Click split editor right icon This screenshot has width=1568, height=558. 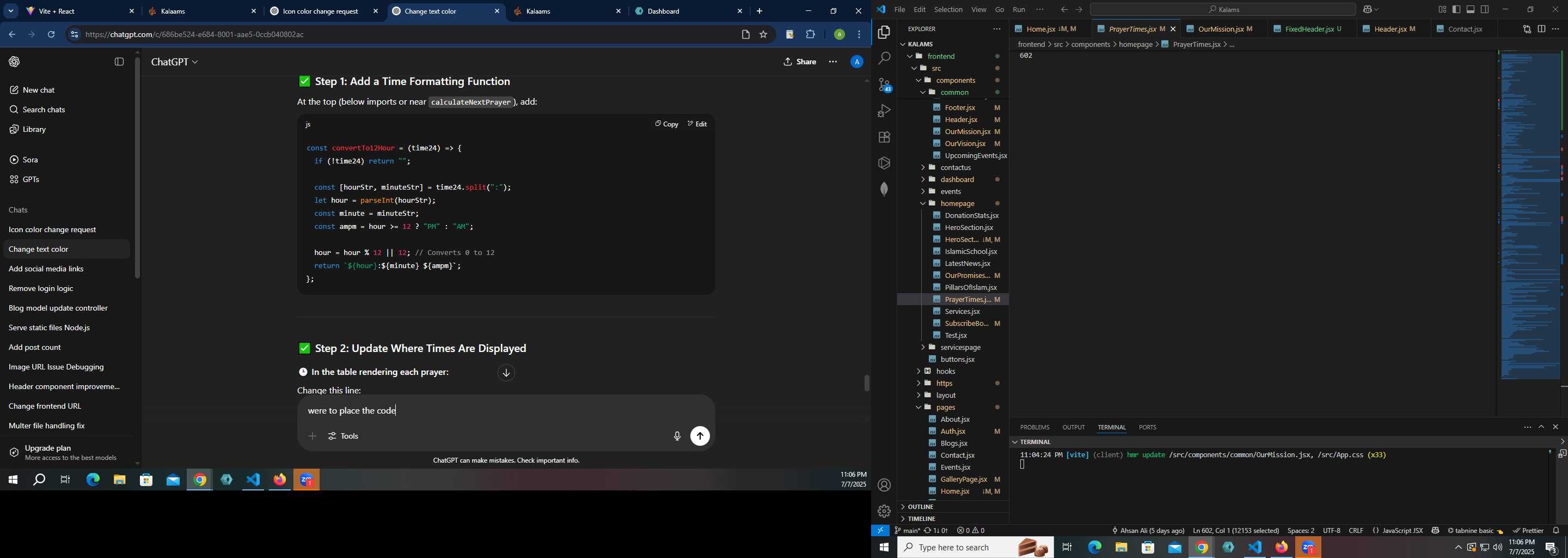tap(1541, 29)
